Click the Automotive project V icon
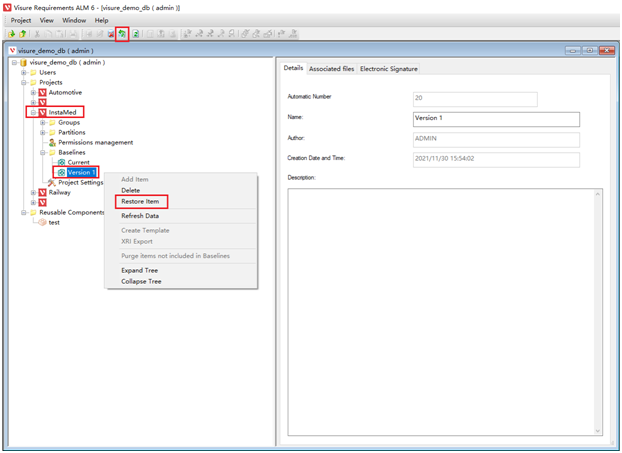Viewport: 622px width, 453px height. pos(42,92)
